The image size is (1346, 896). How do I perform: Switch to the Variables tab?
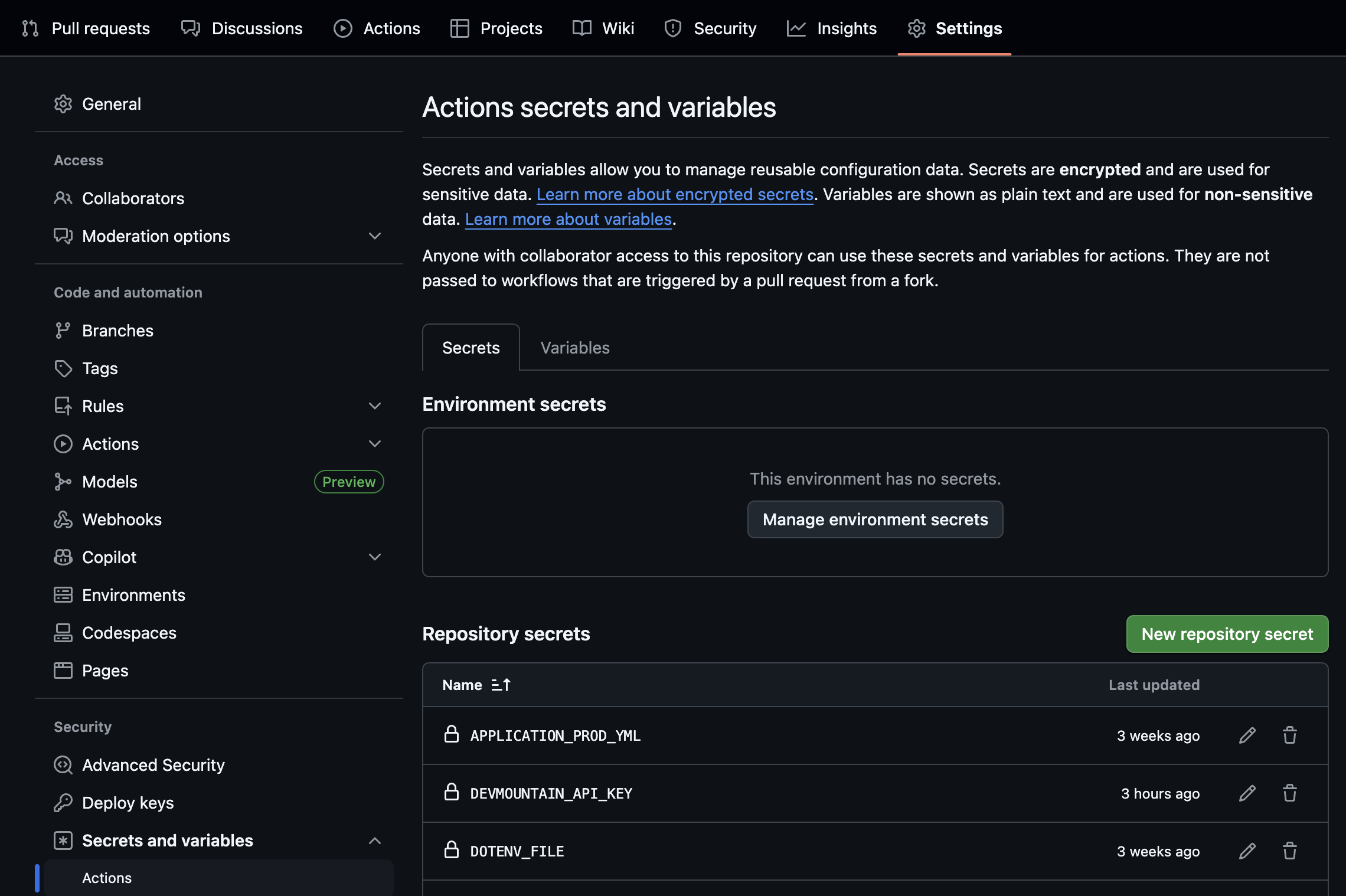click(574, 348)
